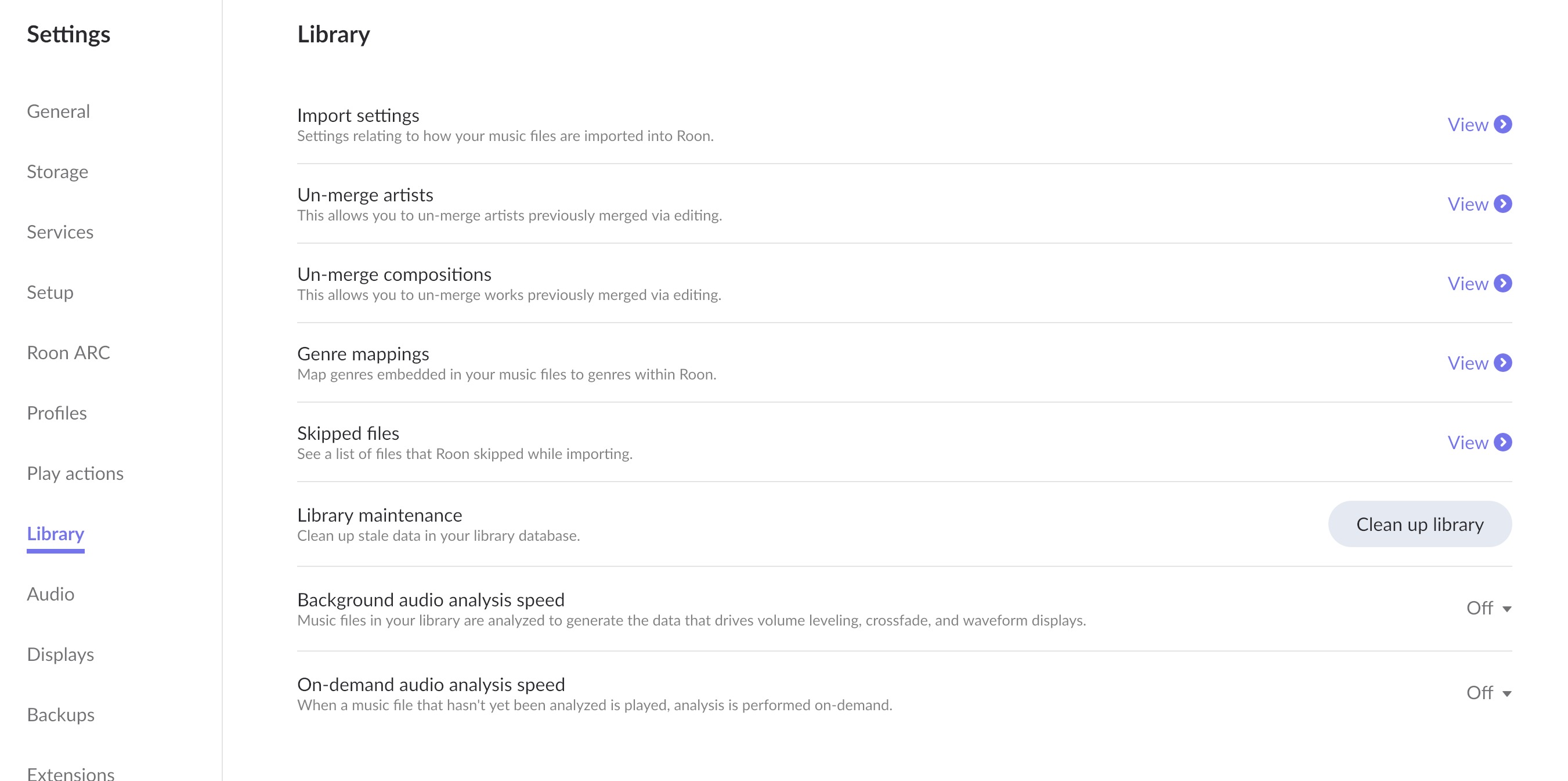The width and height of the screenshot is (1568, 781).
Task: Click the arrow icon for Skipped files
Action: 1502,443
